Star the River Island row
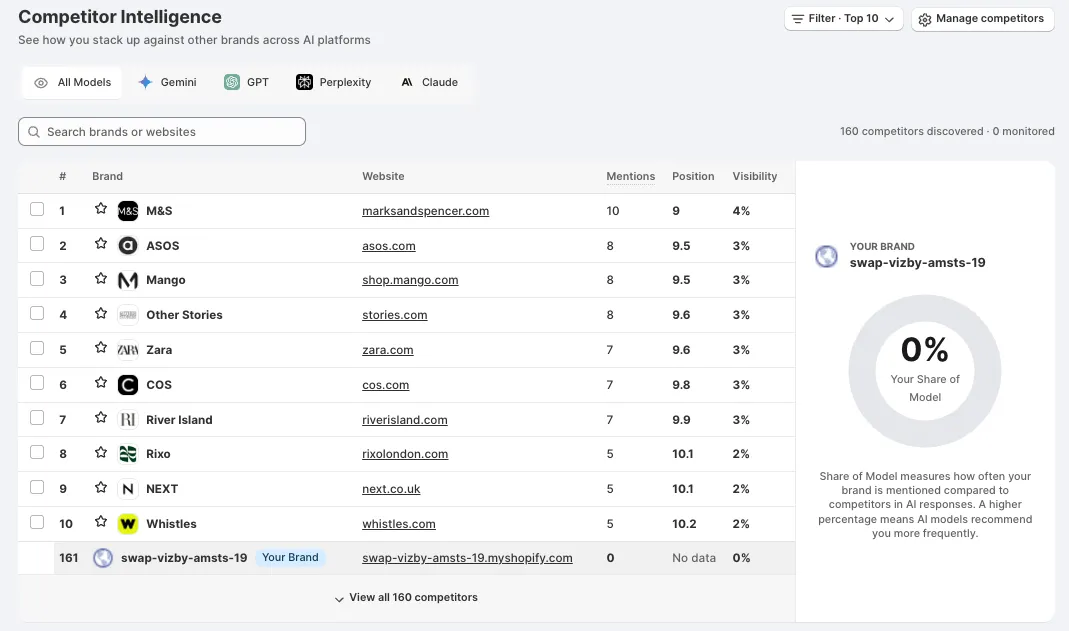The height and width of the screenshot is (631, 1069). 101,417
